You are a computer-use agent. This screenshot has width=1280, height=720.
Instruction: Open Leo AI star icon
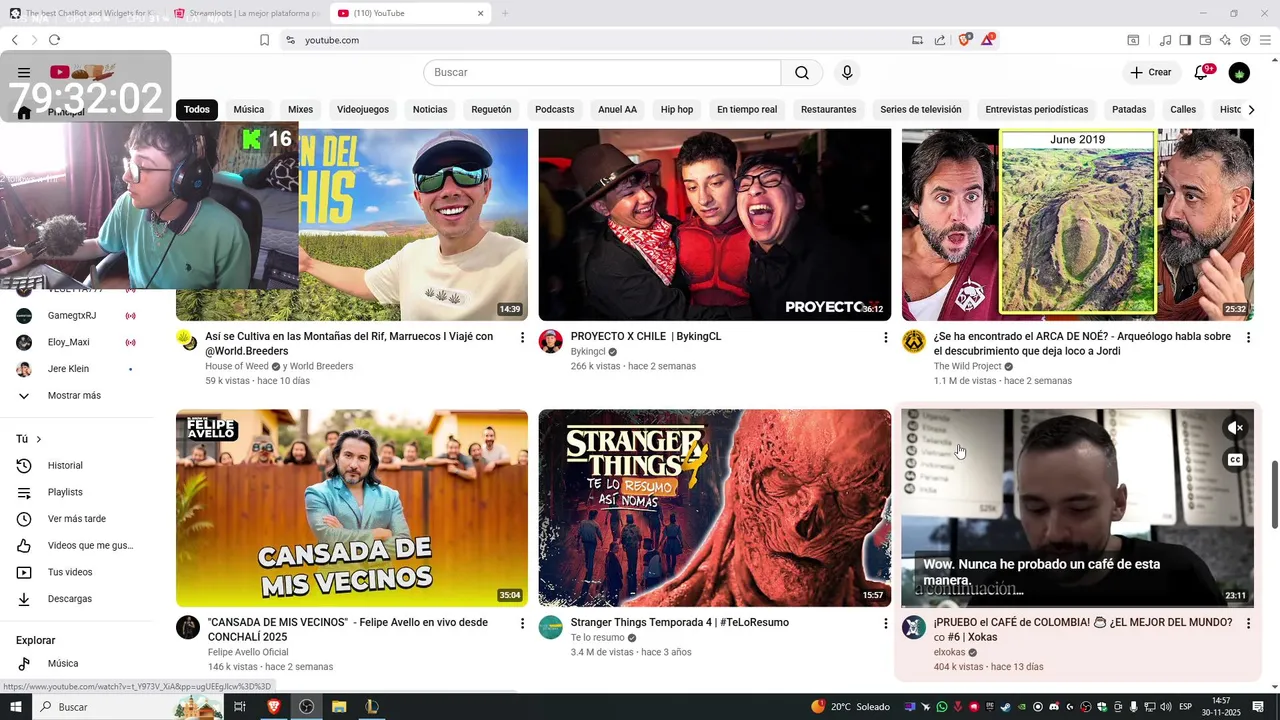point(1225,40)
